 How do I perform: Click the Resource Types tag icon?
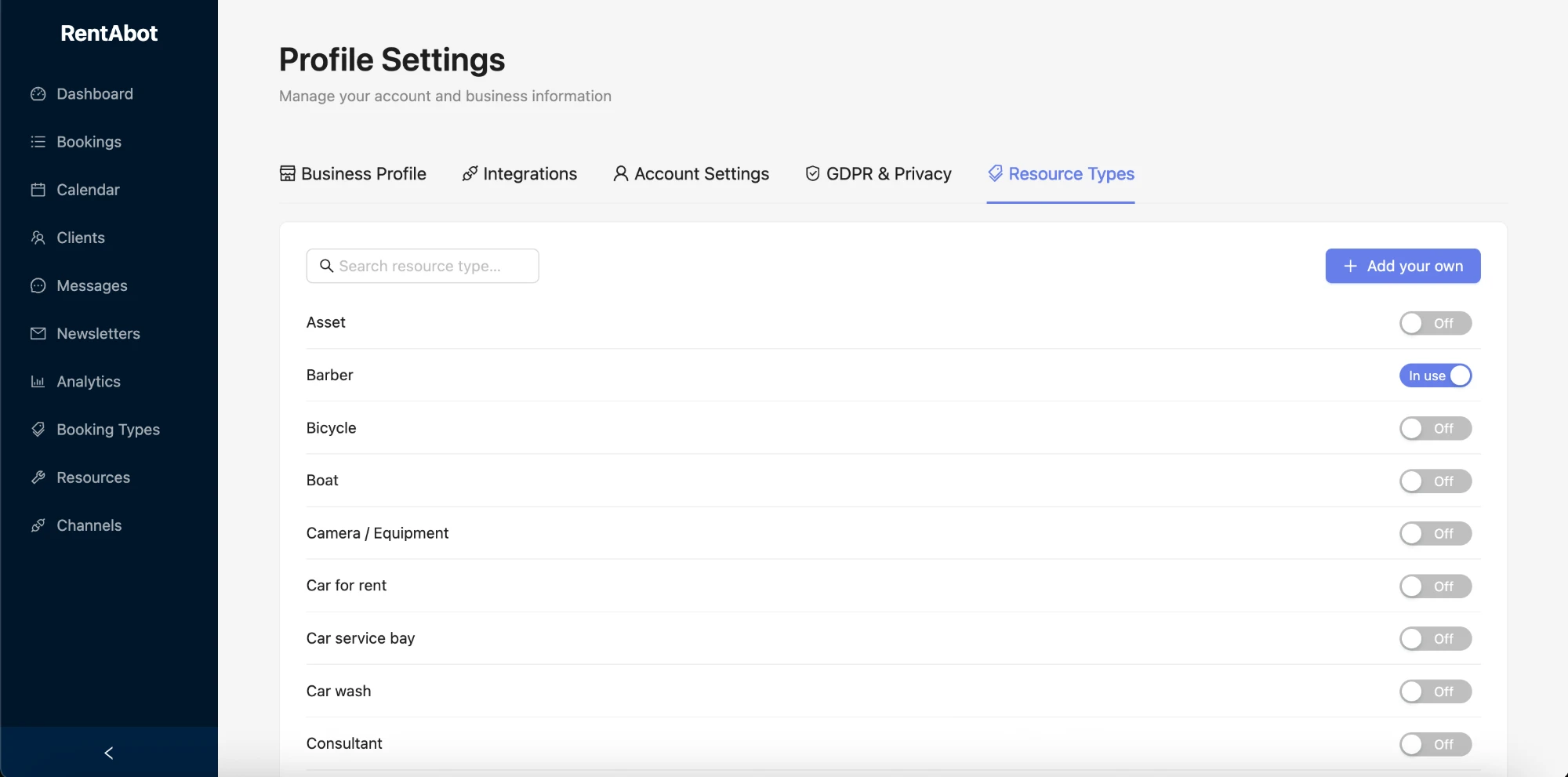(x=996, y=173)
